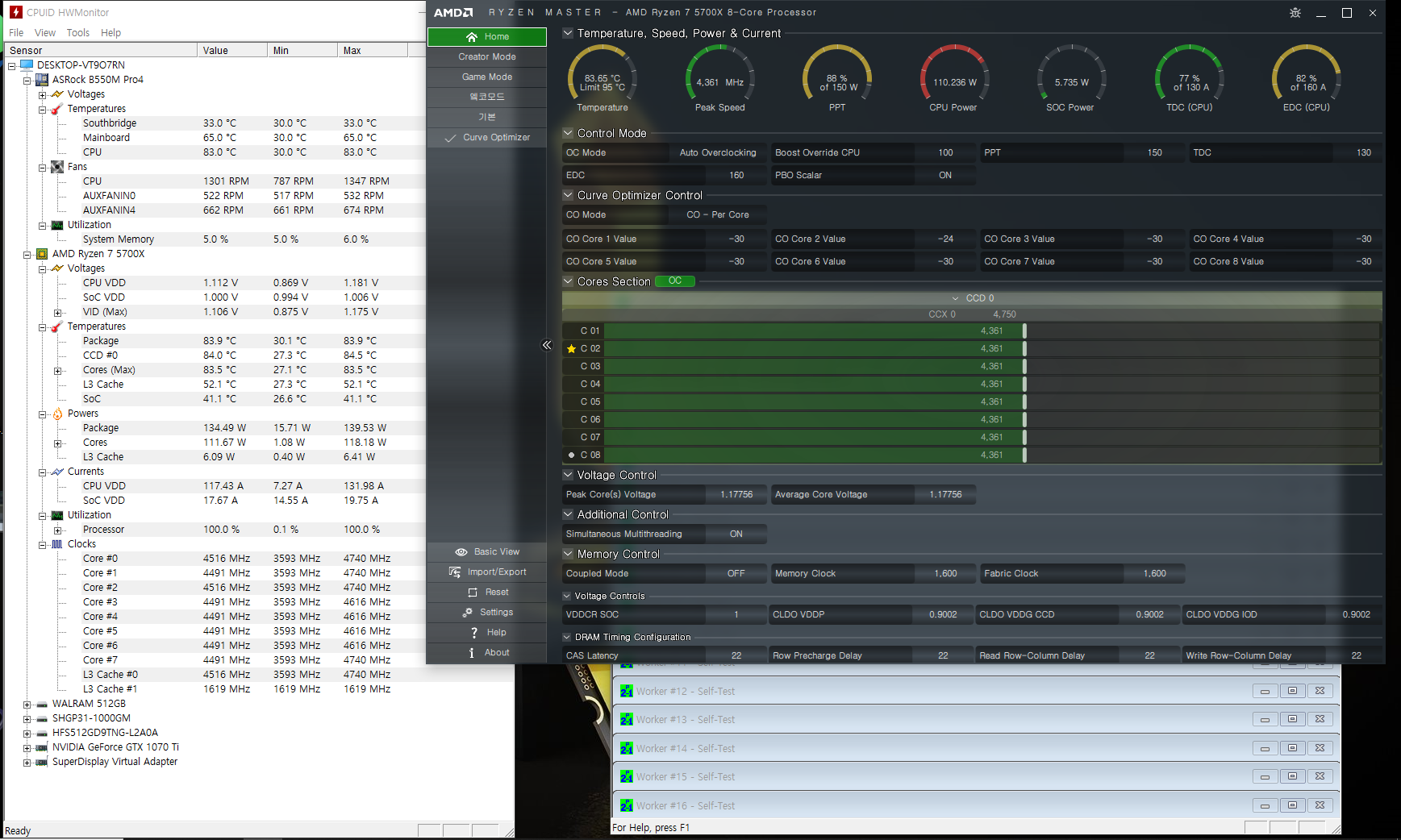Switch to Creator Mode profile

pos(487,57)
